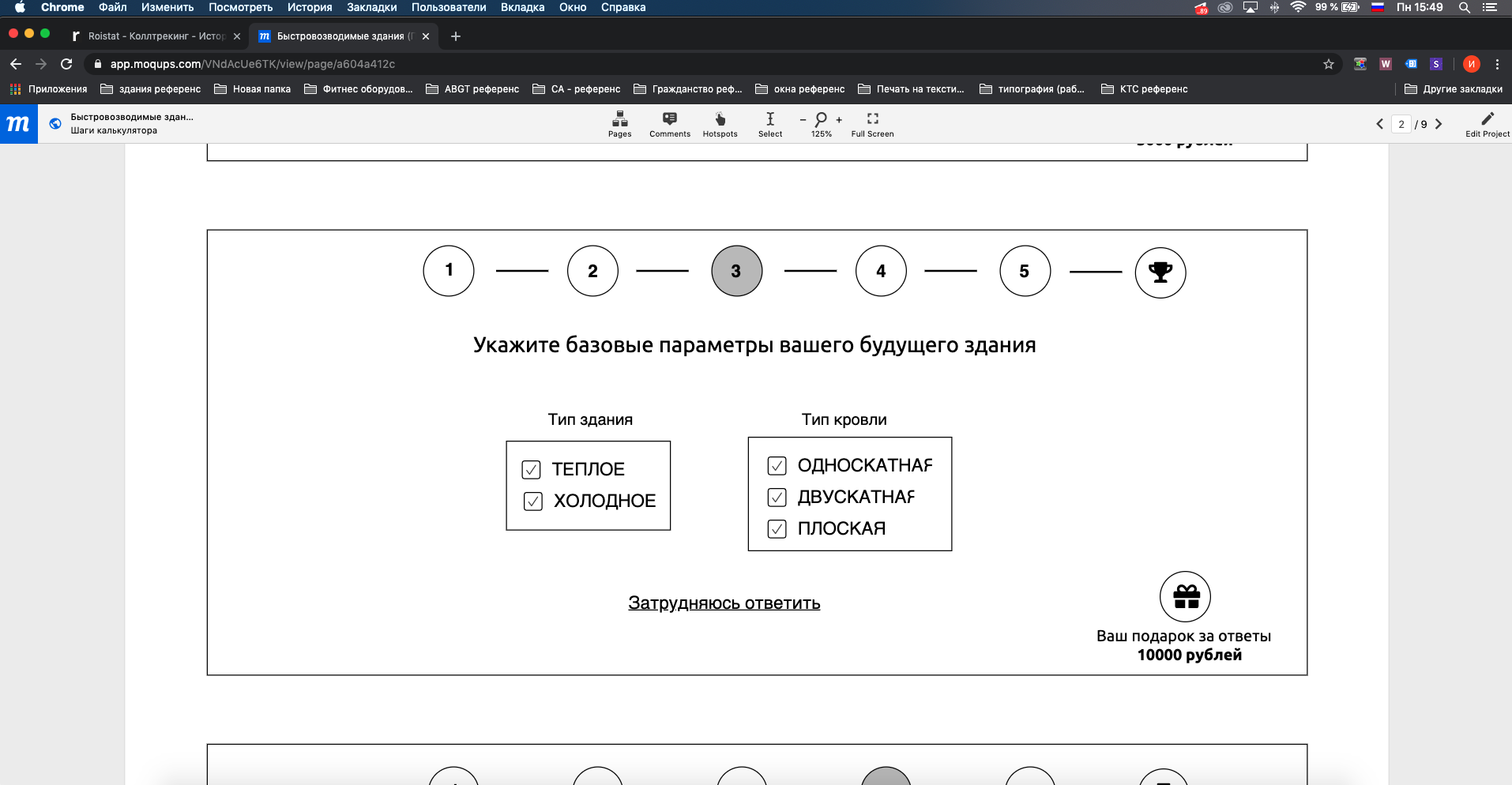The image size is (1512, 785).
Task: Toggle the ДВУСКАТНАЯ checkbox
Action: click(x=777, y=498)
